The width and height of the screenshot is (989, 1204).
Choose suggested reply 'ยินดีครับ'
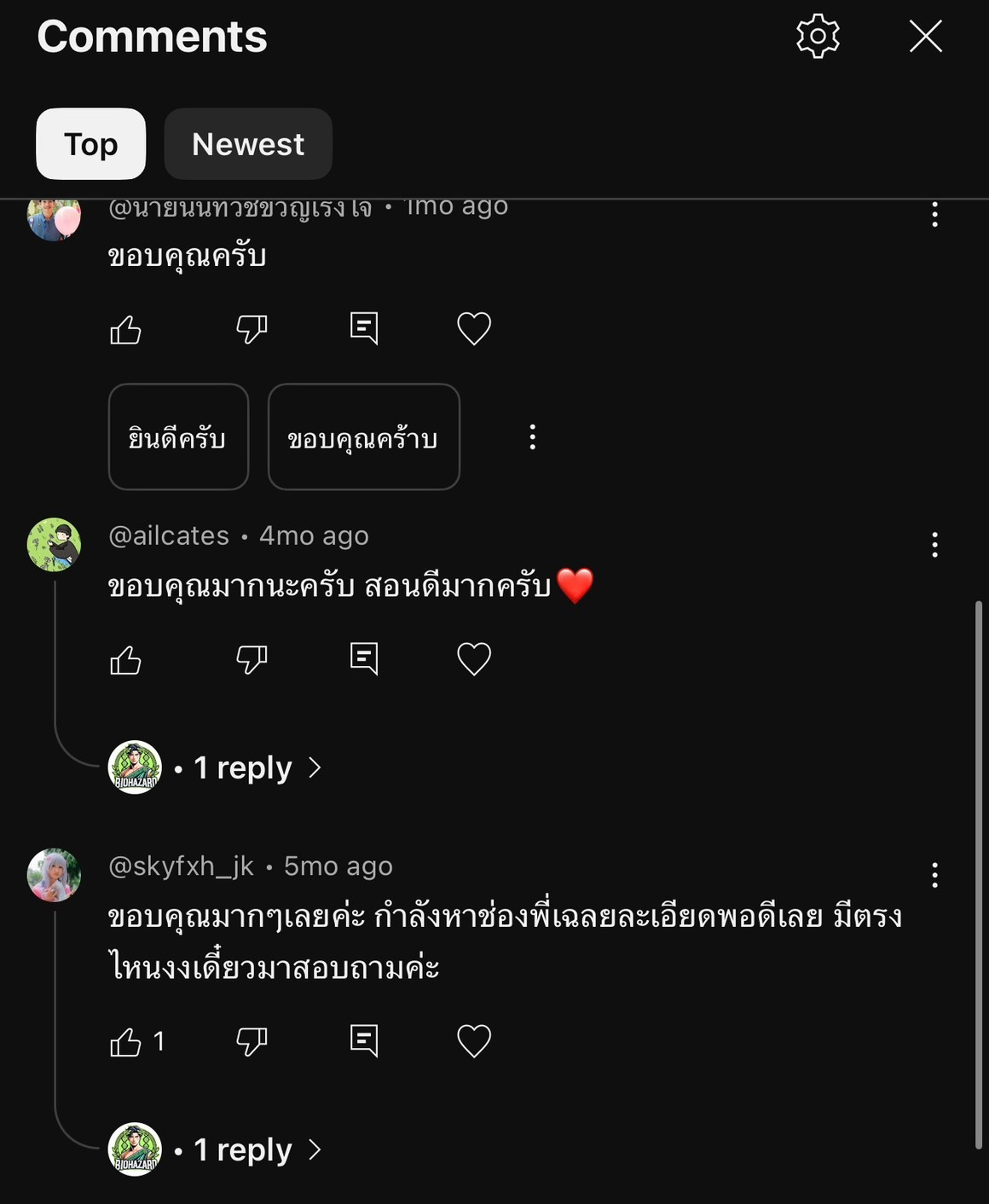(178, 437)
